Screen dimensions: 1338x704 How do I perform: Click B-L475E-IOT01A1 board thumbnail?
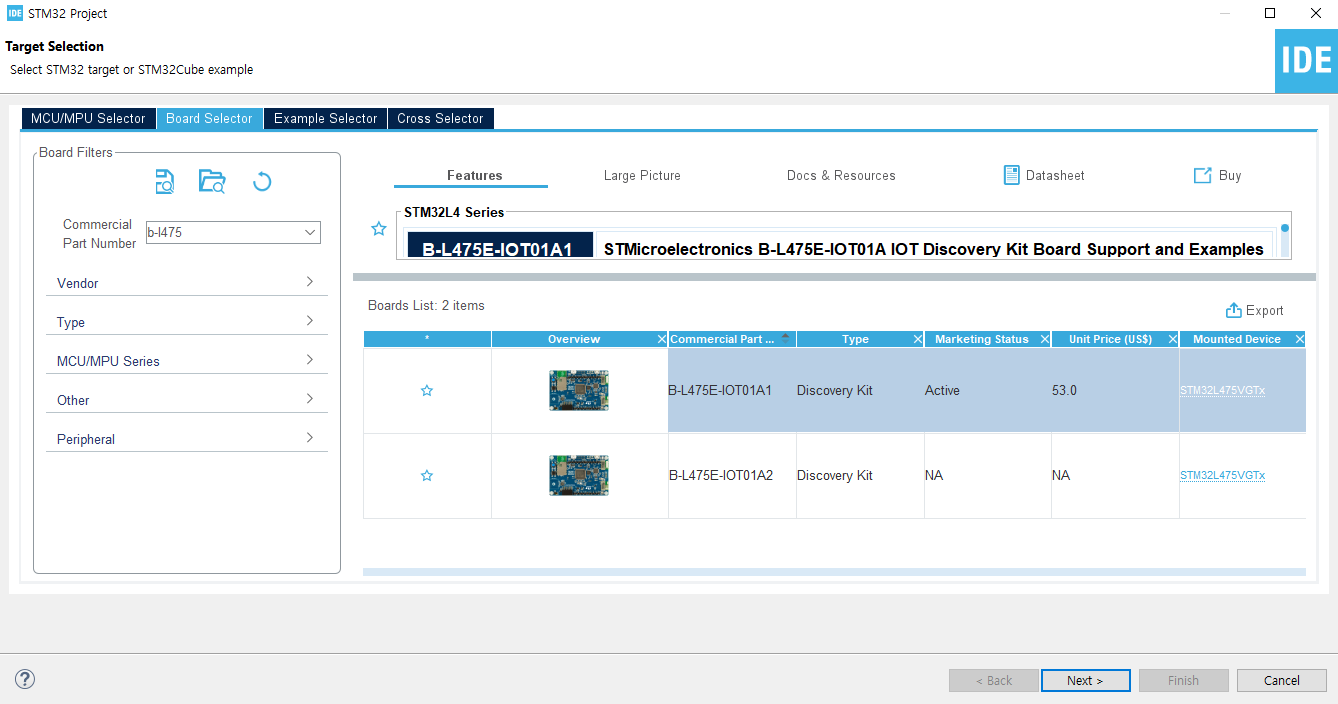click(579, 390)
